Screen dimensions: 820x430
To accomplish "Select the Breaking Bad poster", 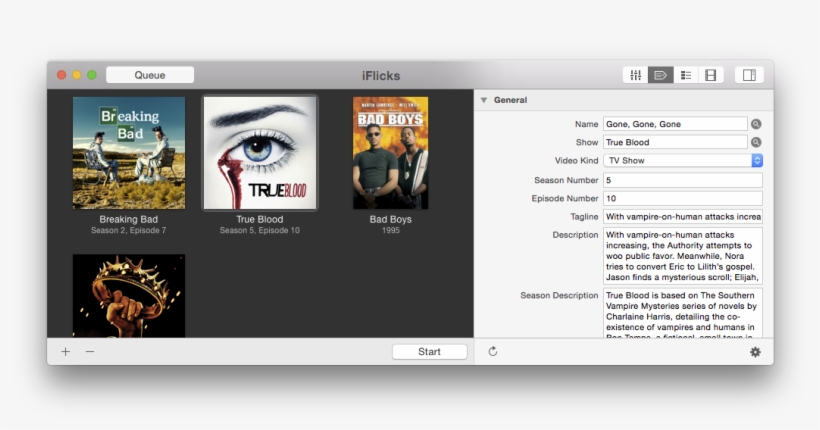I will tap(129, 152).
